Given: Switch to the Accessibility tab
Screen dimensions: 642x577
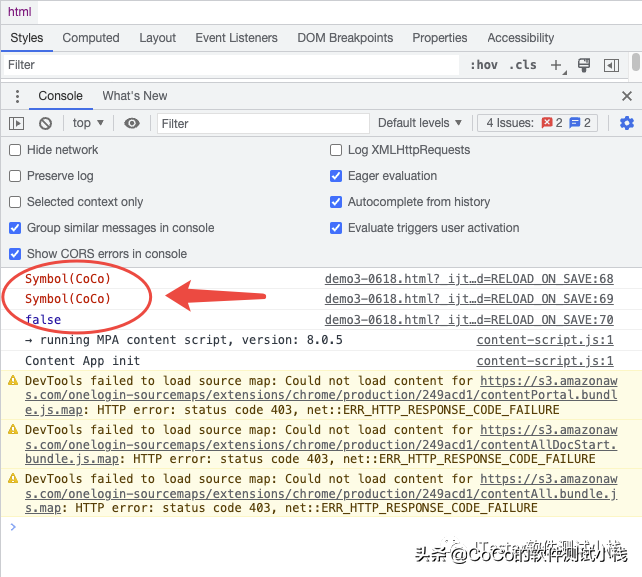Looking at the screenshot, I should 520,38.
